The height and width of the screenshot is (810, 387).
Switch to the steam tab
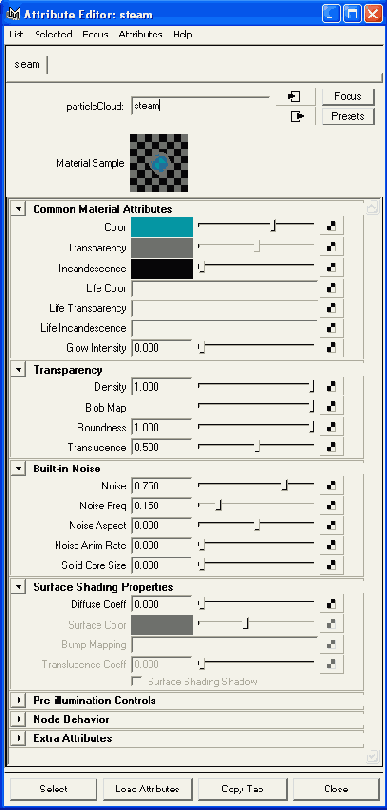(x=27, y=65)
